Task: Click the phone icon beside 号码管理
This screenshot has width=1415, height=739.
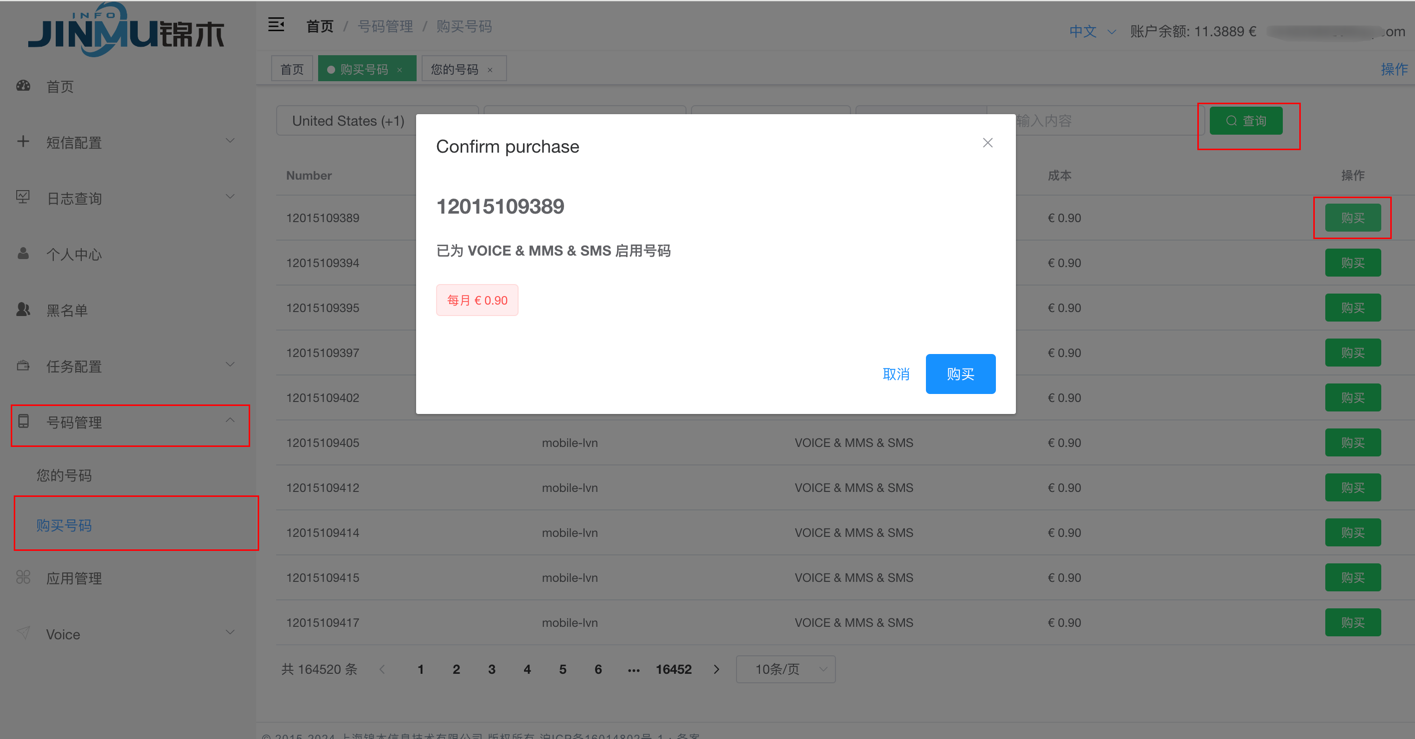Action: [23, 422]
